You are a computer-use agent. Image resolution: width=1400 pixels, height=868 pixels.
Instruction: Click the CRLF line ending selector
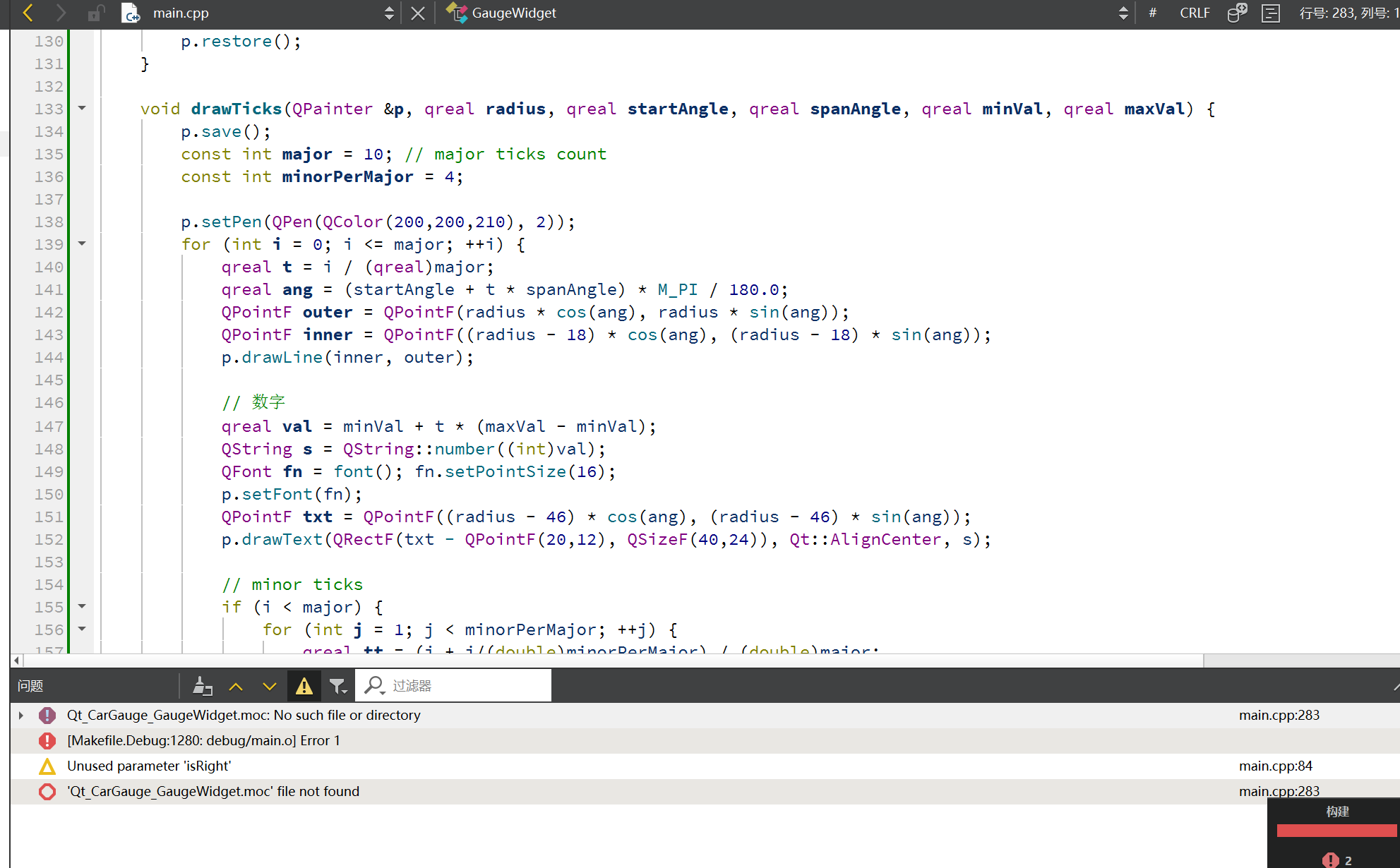(x=1195, y=13)
